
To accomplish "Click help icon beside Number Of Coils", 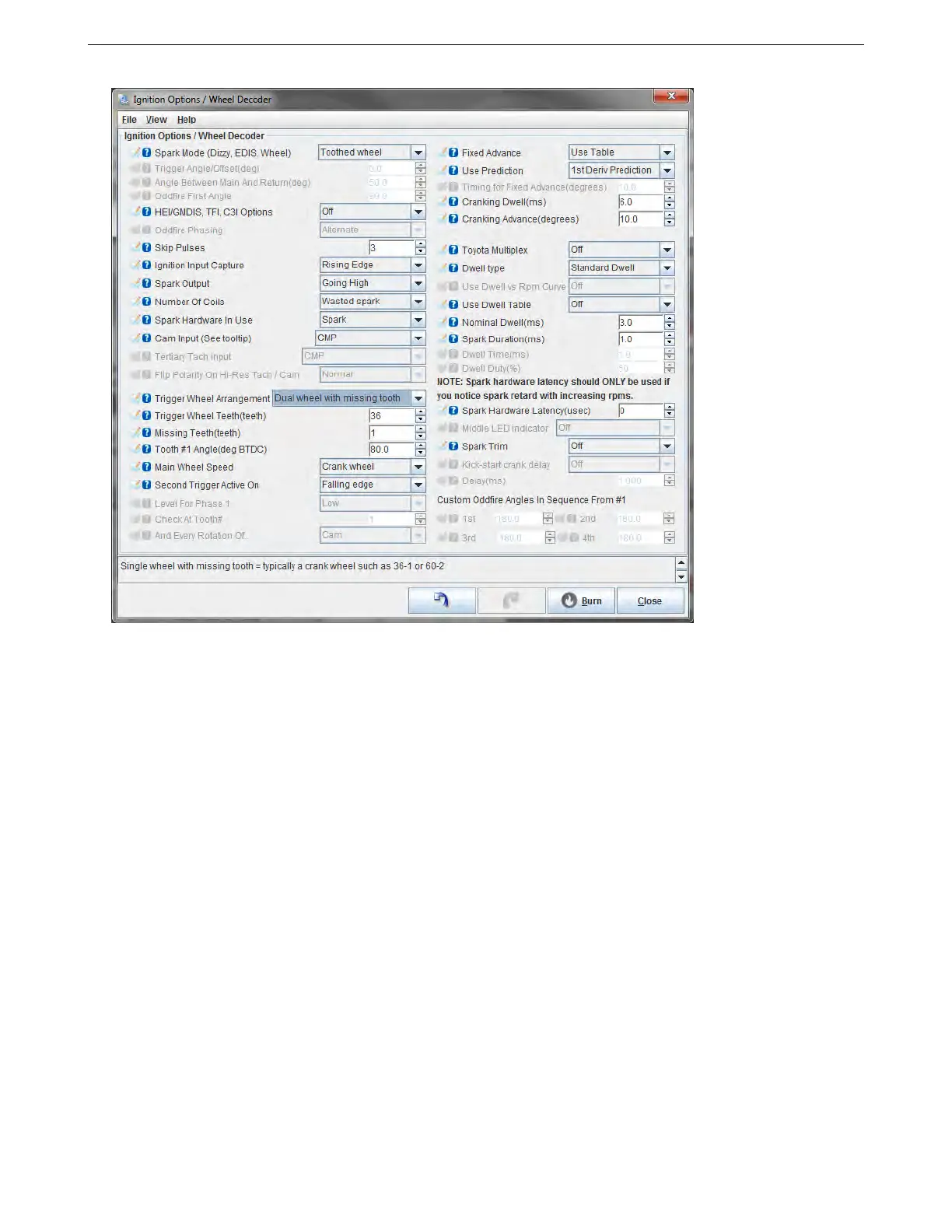I will click(x=146, y=302).
